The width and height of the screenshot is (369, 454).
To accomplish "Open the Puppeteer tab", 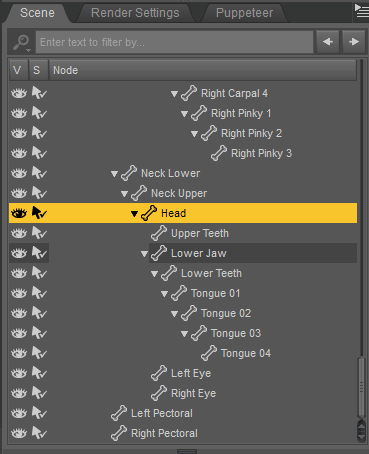I will (x=244, y=13).
